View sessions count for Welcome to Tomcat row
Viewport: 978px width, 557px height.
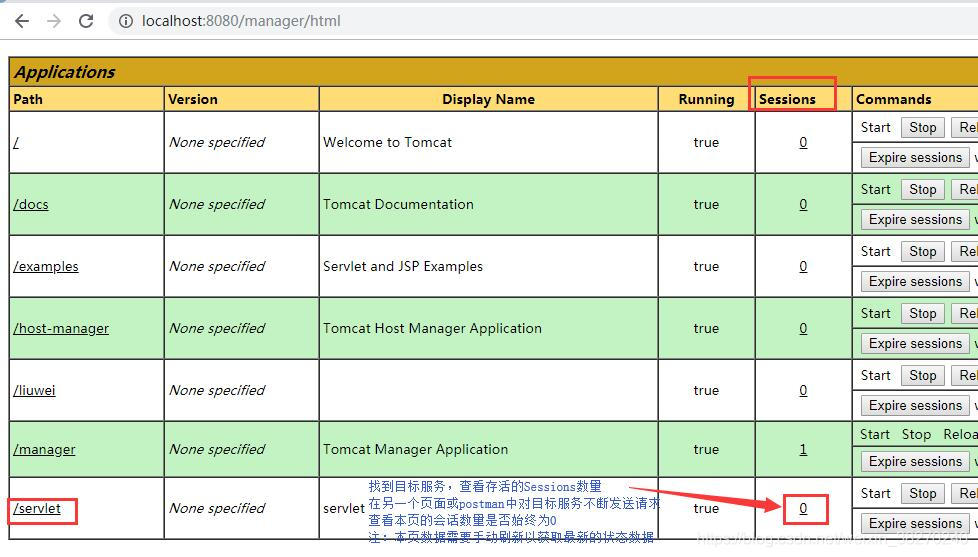pos(803,143)
